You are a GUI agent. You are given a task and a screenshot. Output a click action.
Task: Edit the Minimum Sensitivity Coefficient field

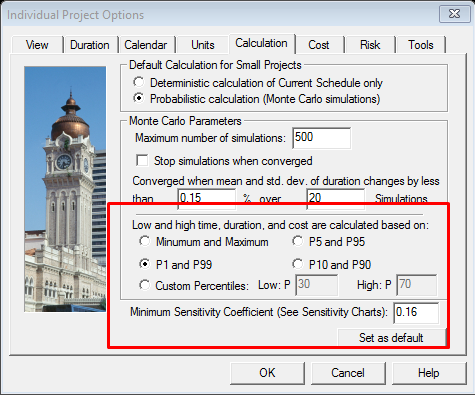point(416,313)
